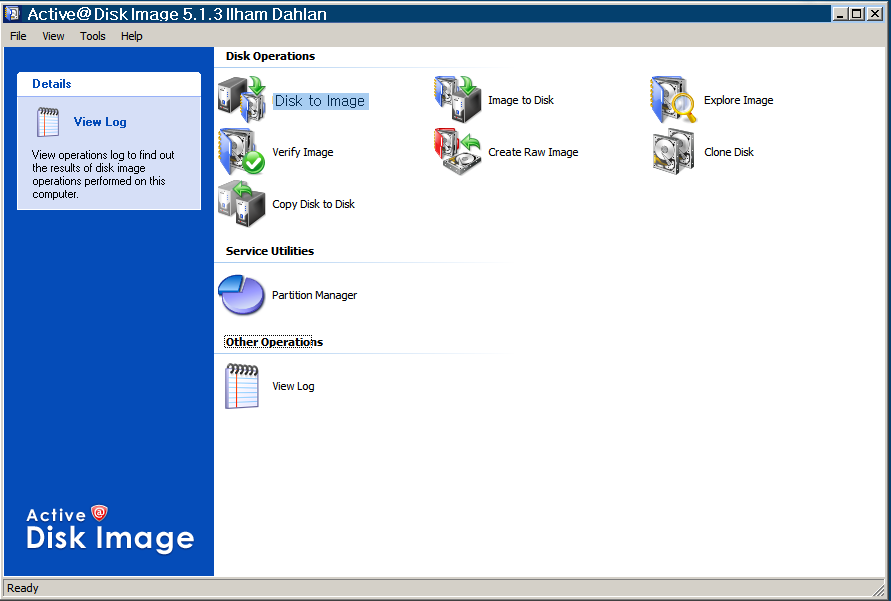The width and height of the screenshot is (891, 601).
Task: Launch Verify Image via its label
Action: point(302,152)
